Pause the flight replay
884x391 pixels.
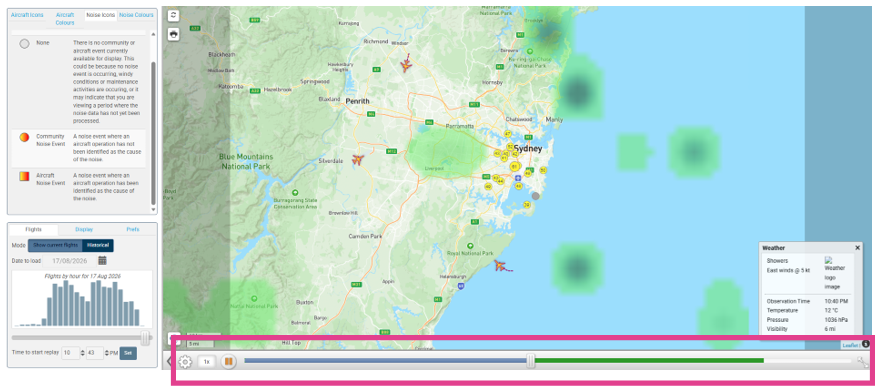tap(228, 362)
